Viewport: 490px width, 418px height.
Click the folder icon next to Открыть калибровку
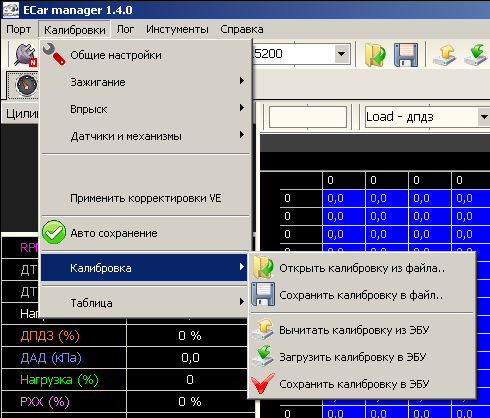tap(263, 267)
